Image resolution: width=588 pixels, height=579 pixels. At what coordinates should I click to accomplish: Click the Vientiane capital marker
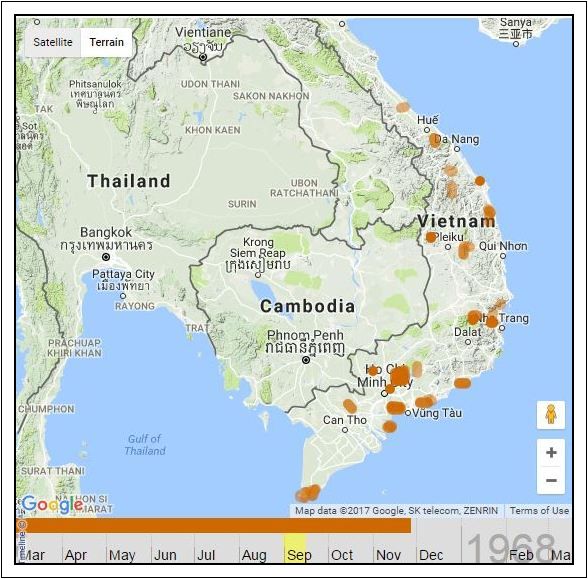coord(203,57)
